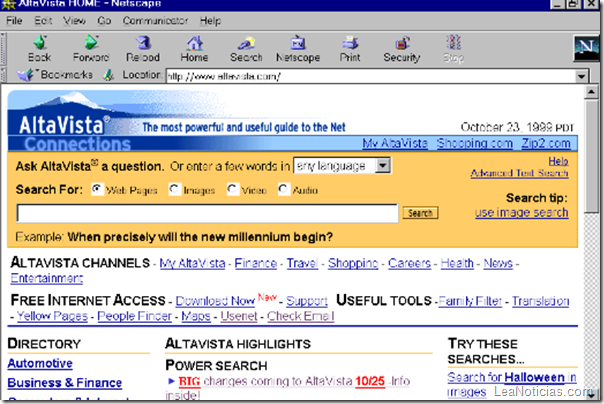Open News channel link
Screen dimensions: 604x404
(498, 263)
